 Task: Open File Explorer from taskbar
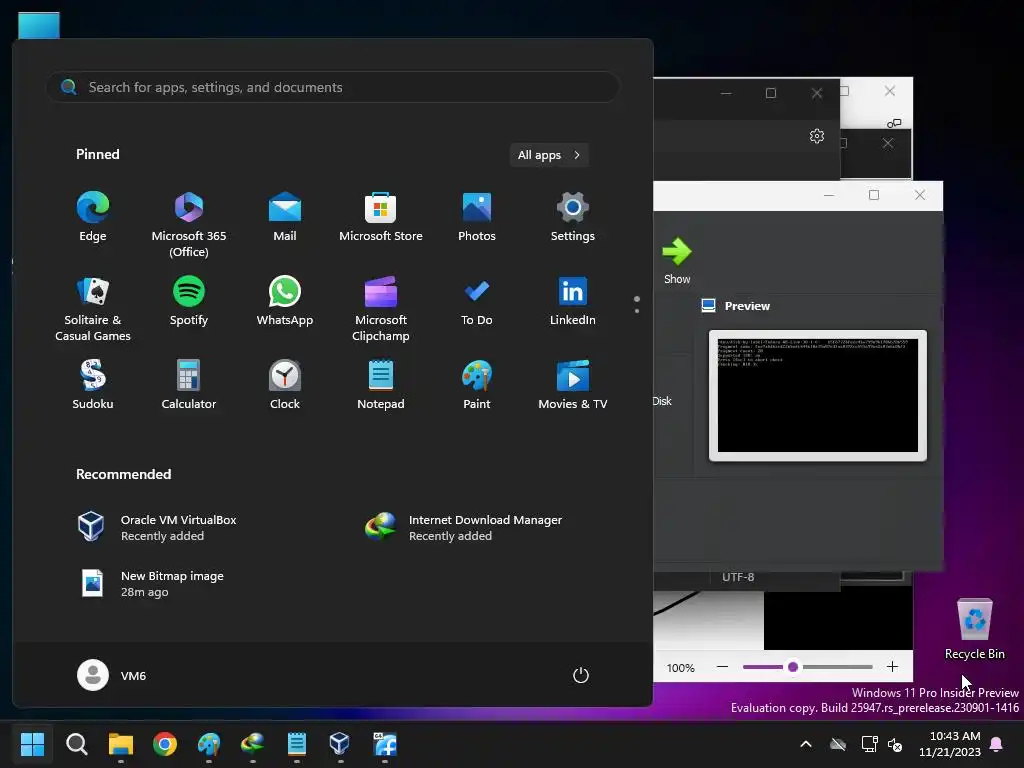pos(121,744)
